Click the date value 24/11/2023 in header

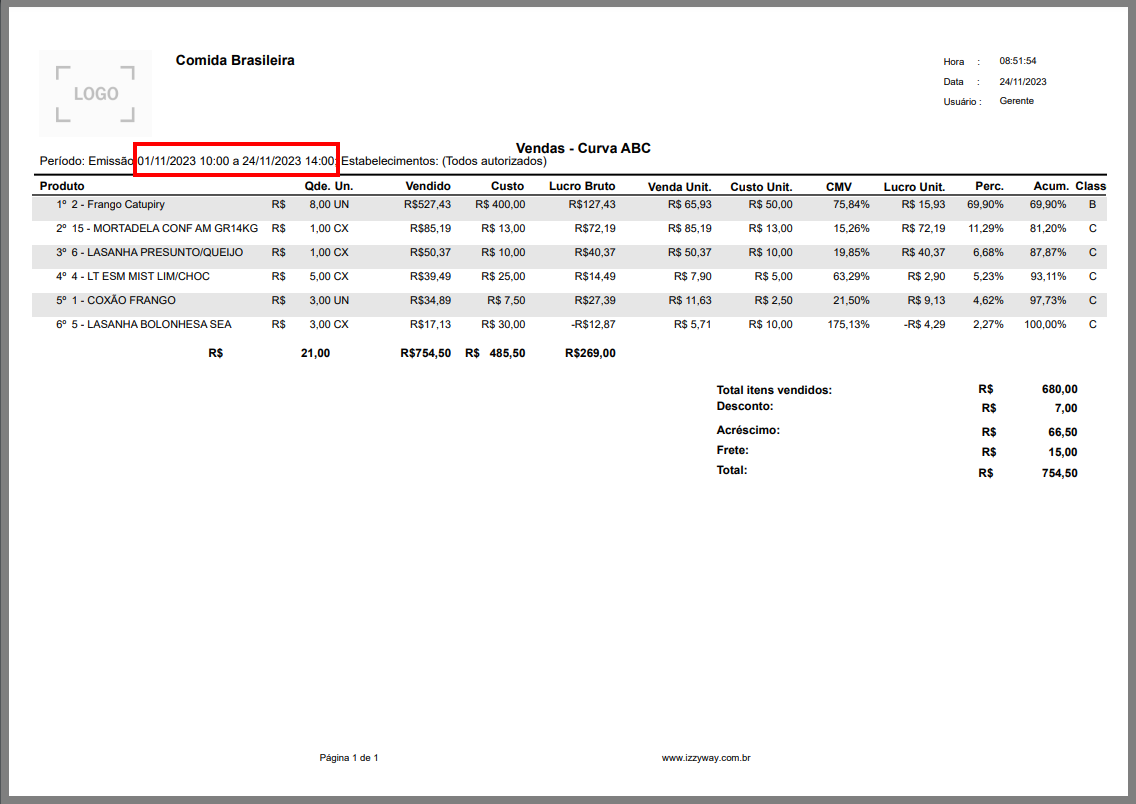coord(1023,82)
